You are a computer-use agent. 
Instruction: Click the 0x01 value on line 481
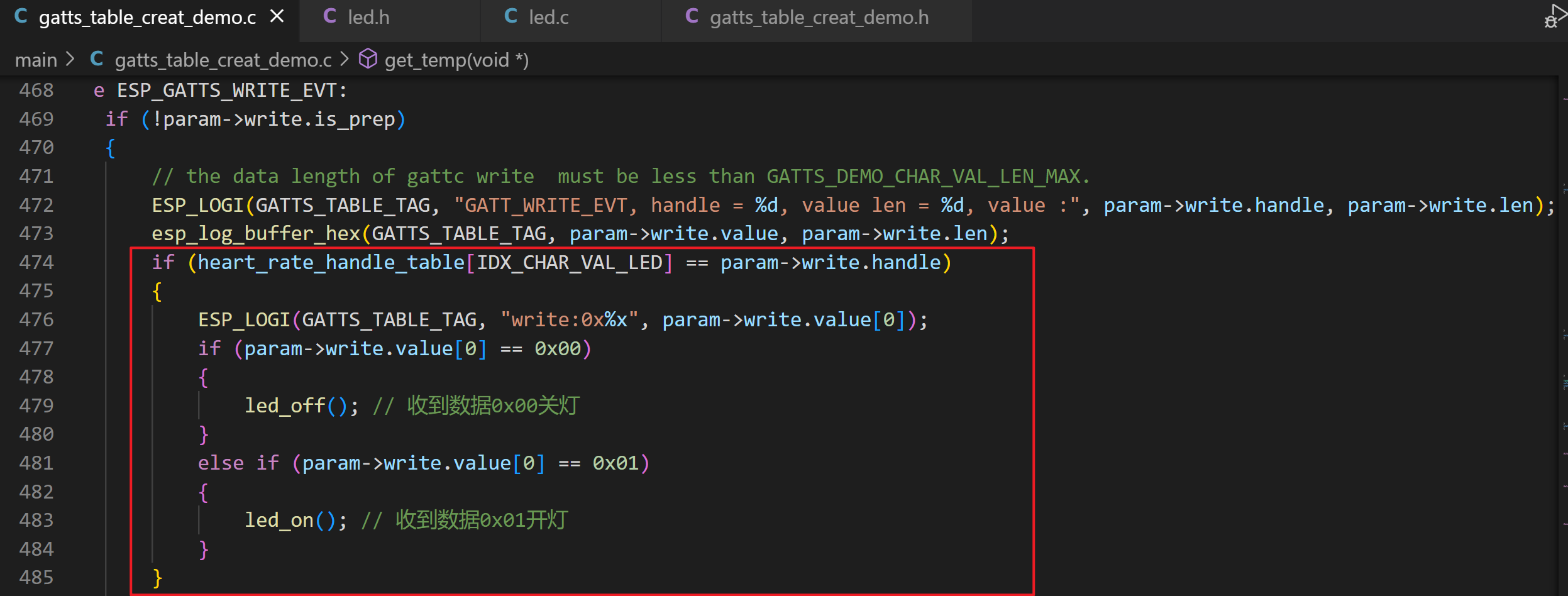[x=616, y=463]
